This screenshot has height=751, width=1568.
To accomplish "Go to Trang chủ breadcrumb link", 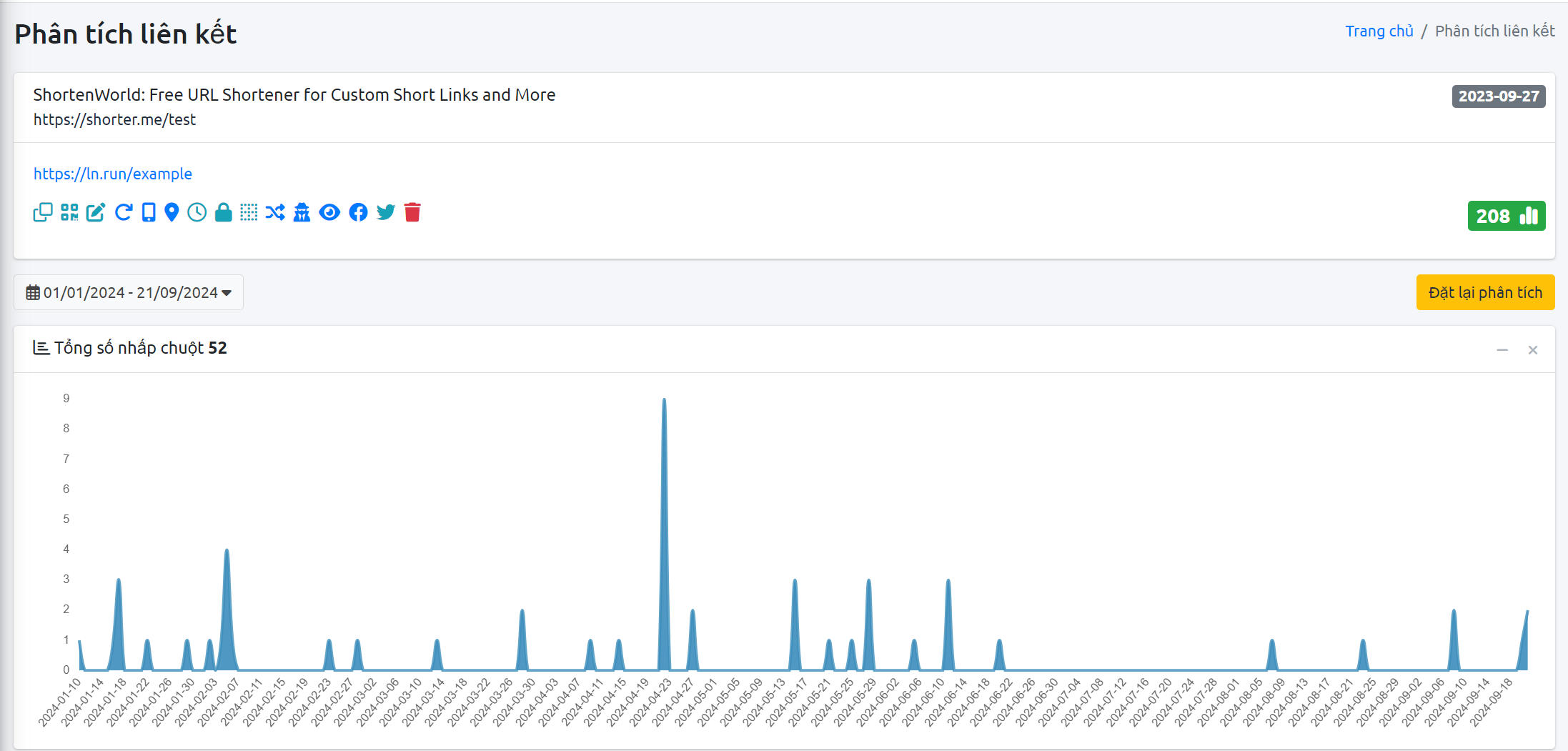I will (1379, 31).
